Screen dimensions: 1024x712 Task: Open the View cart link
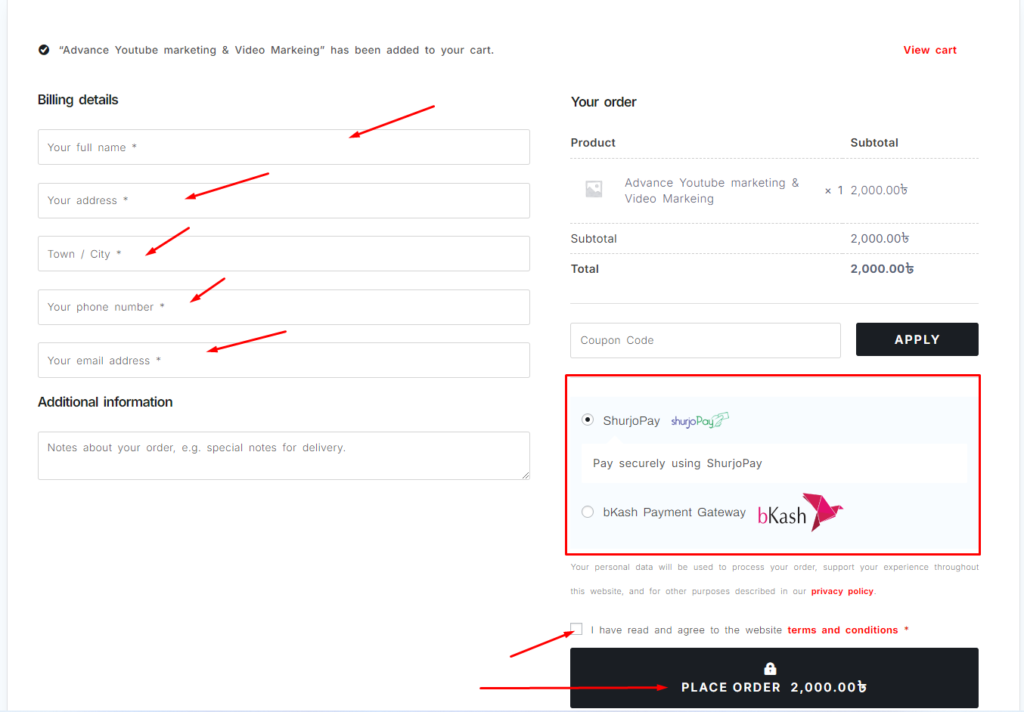[929, 50]
